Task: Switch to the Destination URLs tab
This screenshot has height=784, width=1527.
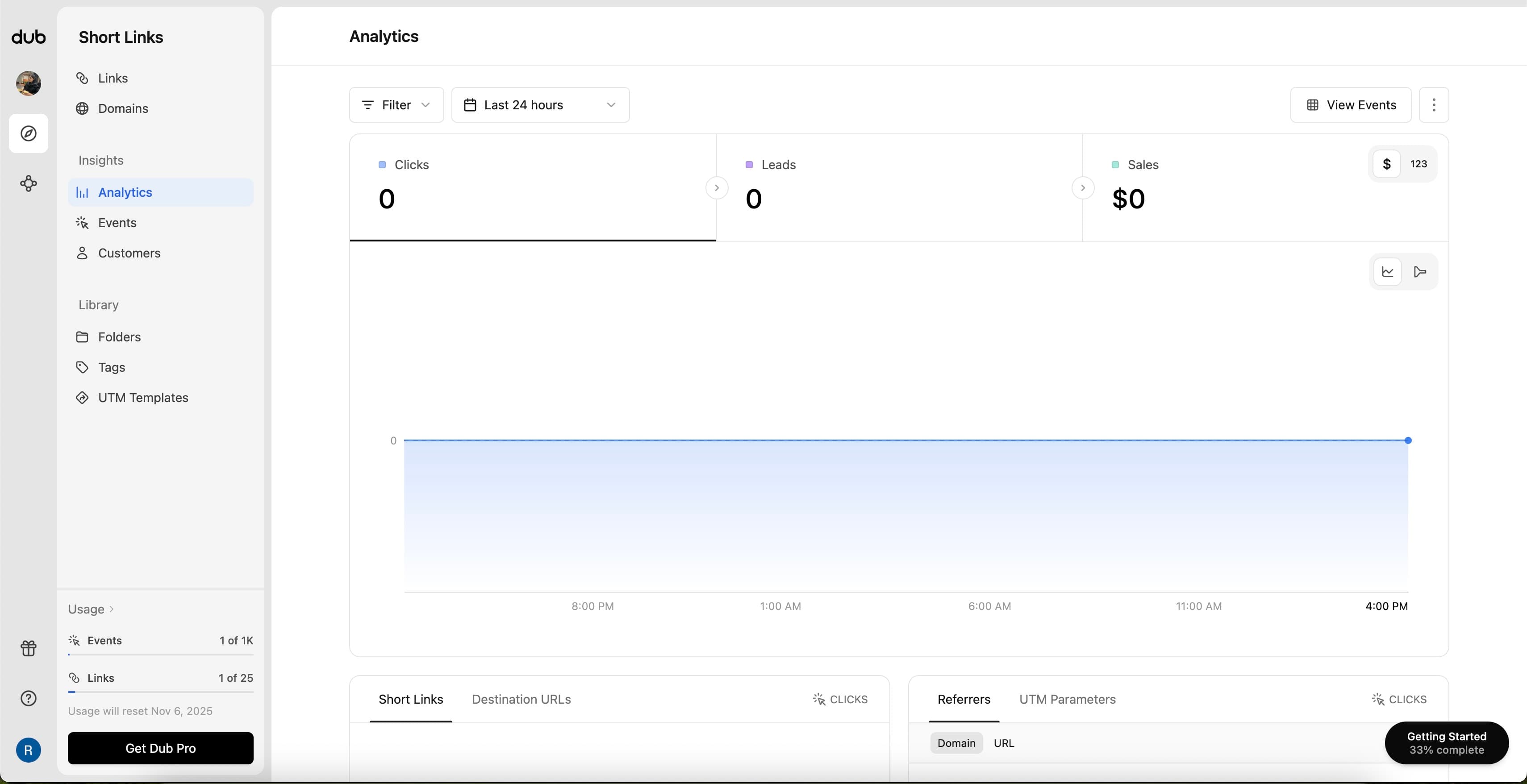Action: point(521,699)
